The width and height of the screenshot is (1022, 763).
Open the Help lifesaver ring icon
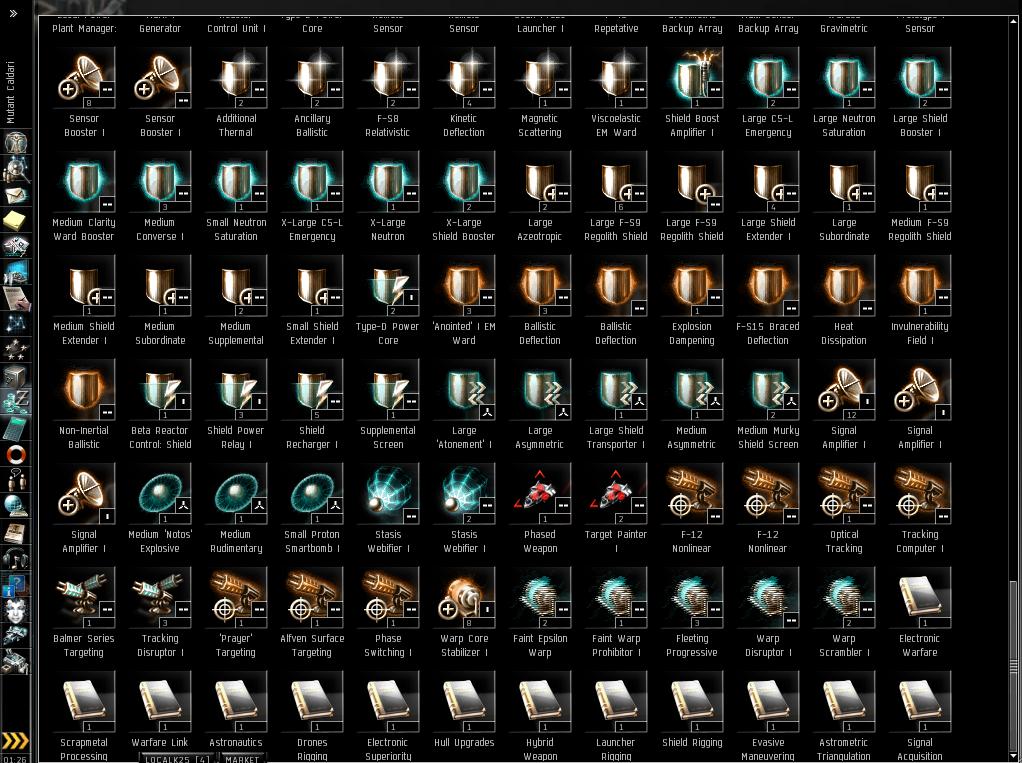pyautogui.click(x=16, y=453)
